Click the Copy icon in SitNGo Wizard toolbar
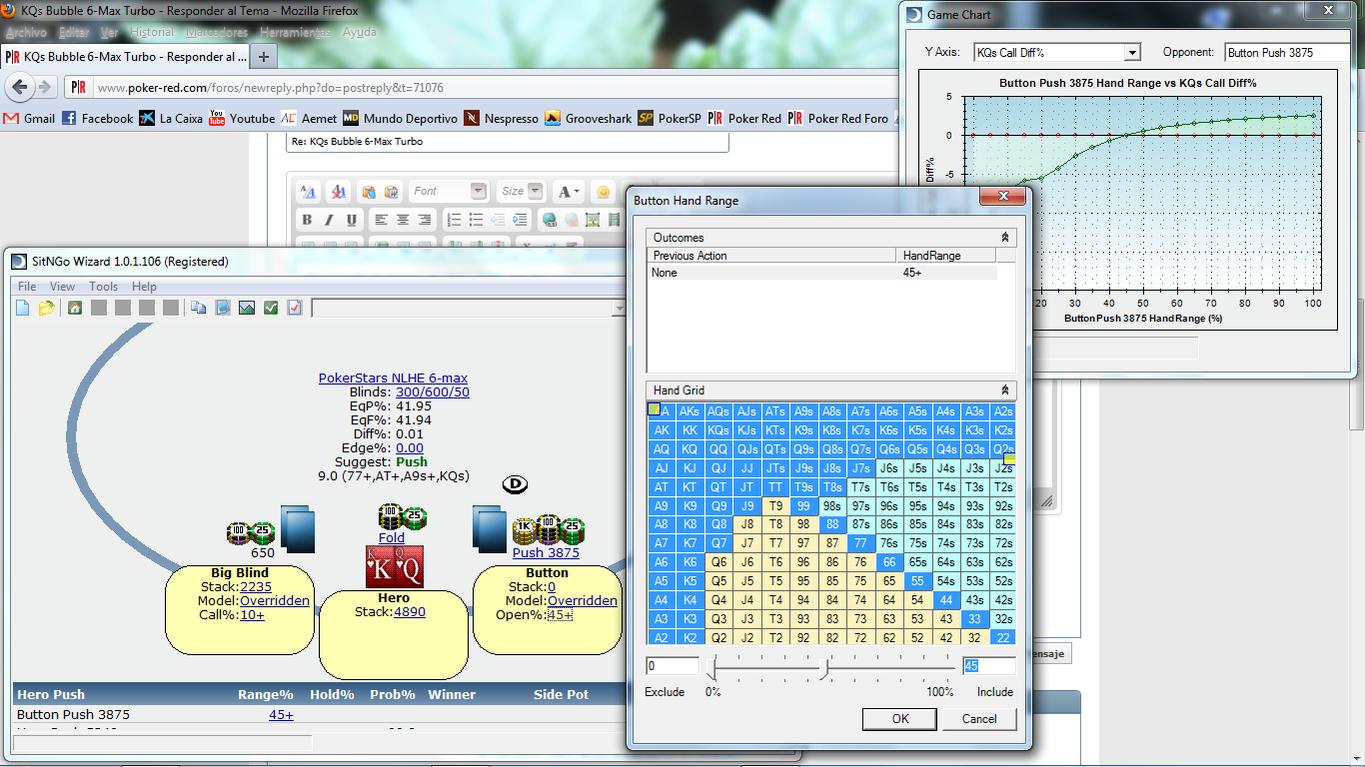The image size is (1365, 767). [199, 308]
